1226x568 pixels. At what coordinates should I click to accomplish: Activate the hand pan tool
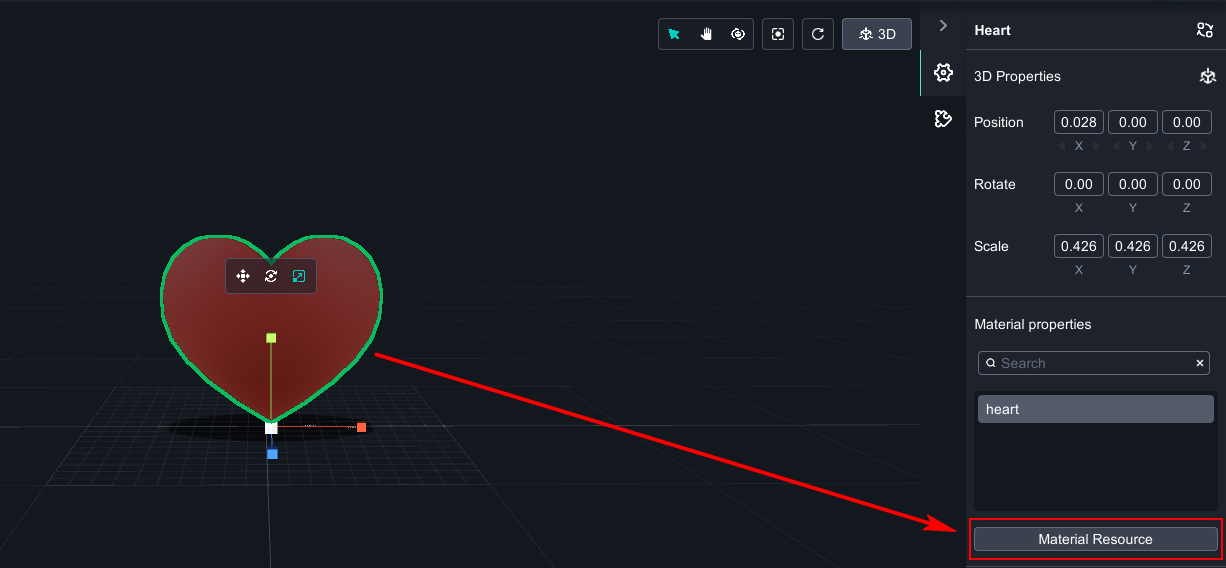(706, 34)
